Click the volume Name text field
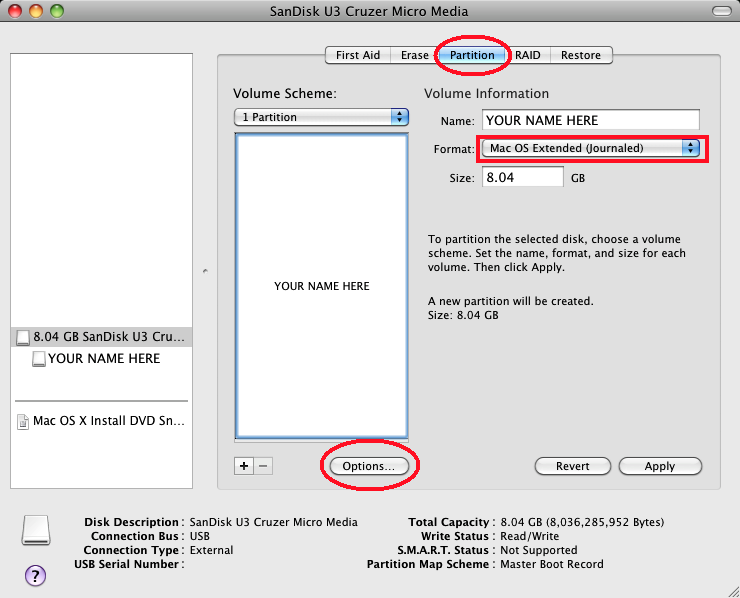The width and height of the screenshot is (740, 598). pos(590,120)
